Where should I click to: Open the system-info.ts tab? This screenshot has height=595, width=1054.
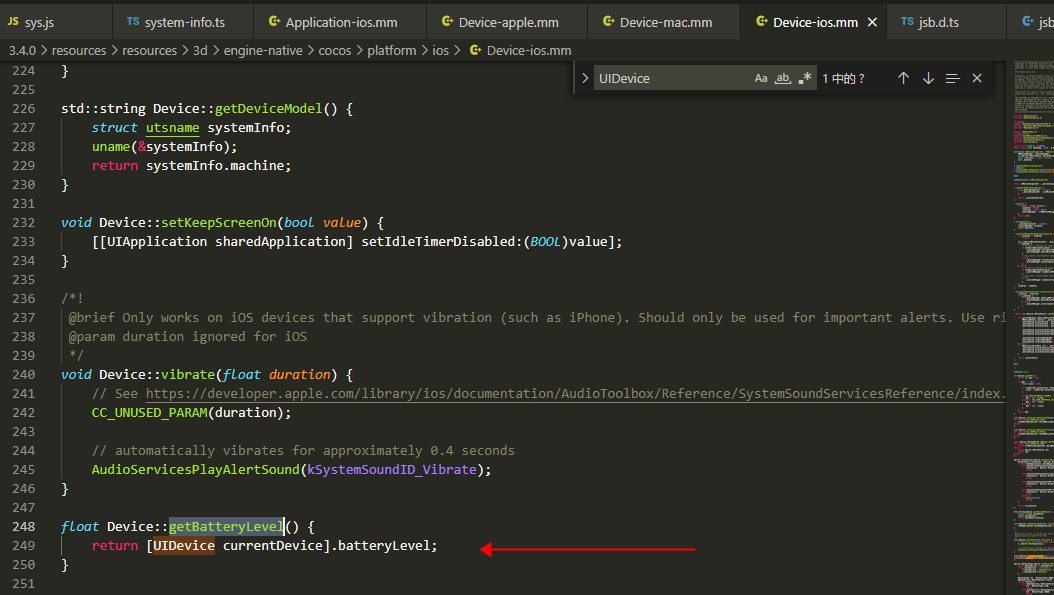184,22
